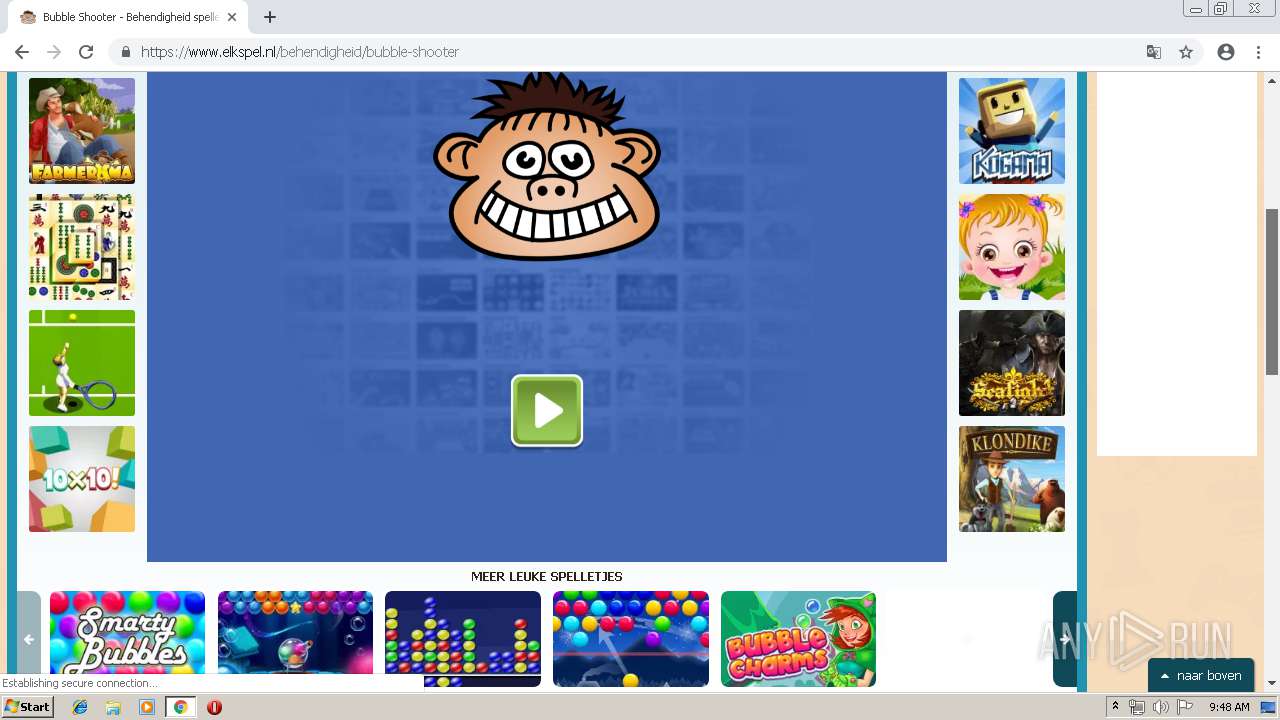Open the bubble shooter with aiming arrow tile
Image resolution: width=1280 pixels, height=720 pixels.
631,639
